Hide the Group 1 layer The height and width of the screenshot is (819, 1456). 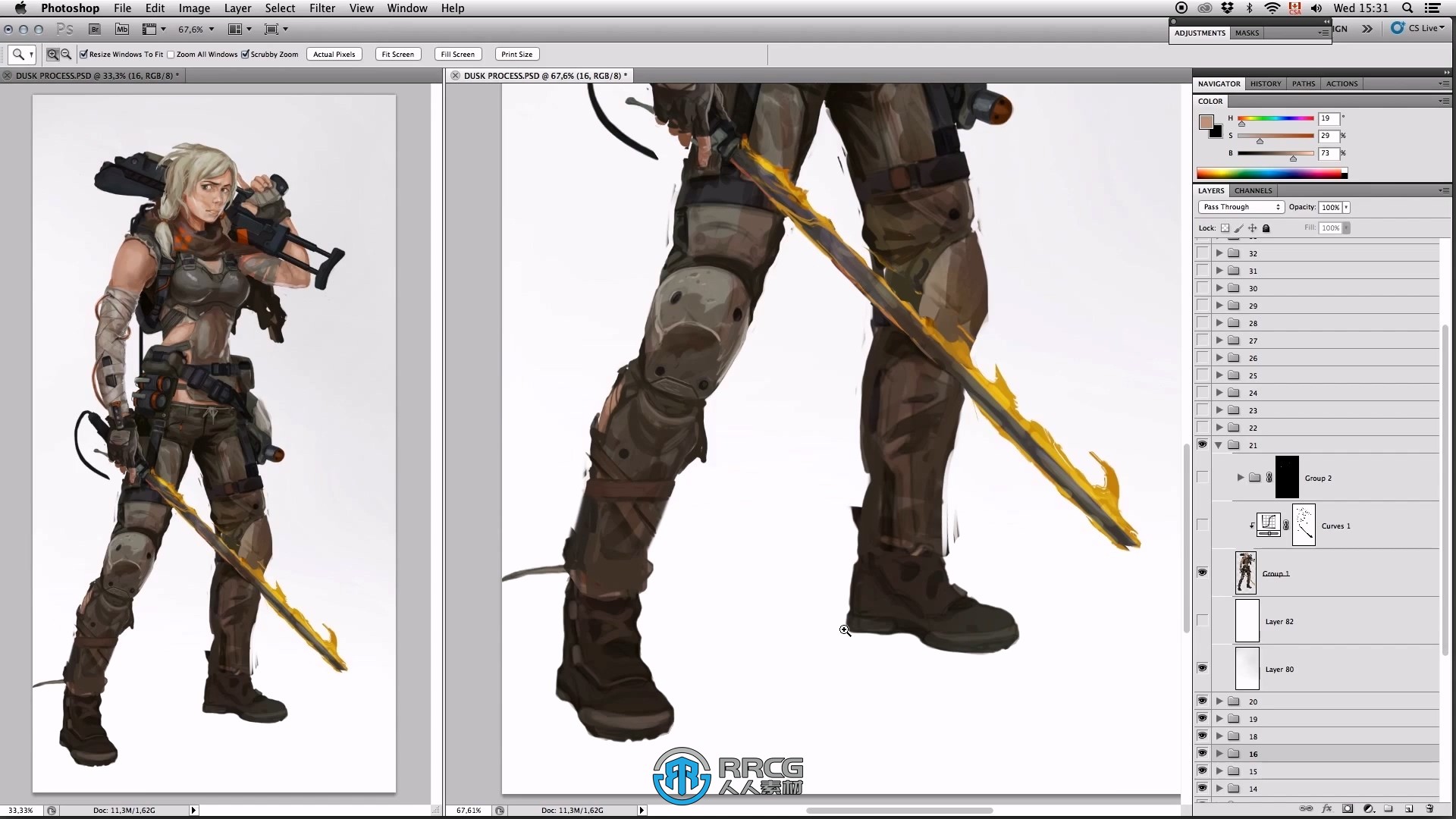[x=1202, y=573]
